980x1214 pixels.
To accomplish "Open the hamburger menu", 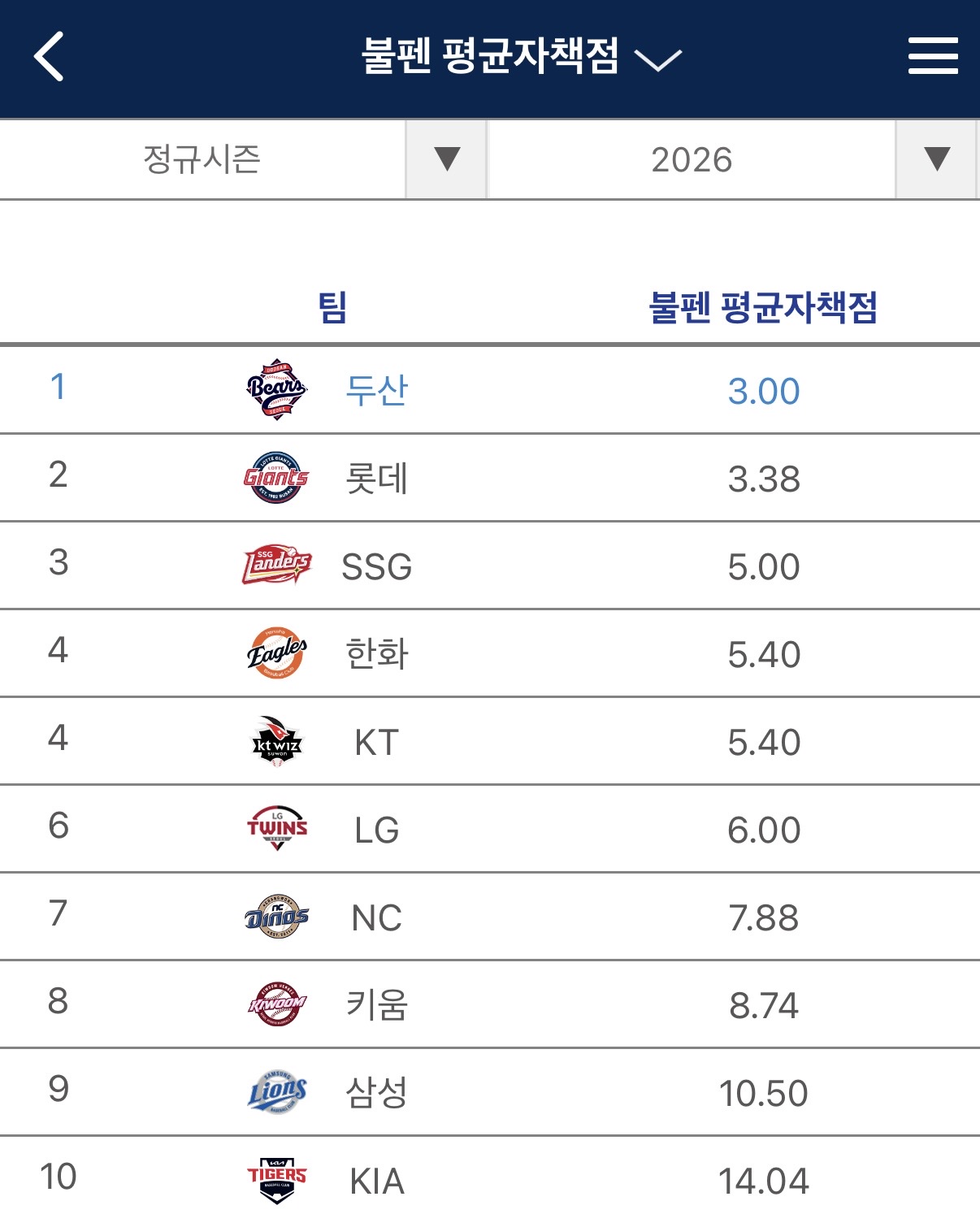I will pos(932,56).
